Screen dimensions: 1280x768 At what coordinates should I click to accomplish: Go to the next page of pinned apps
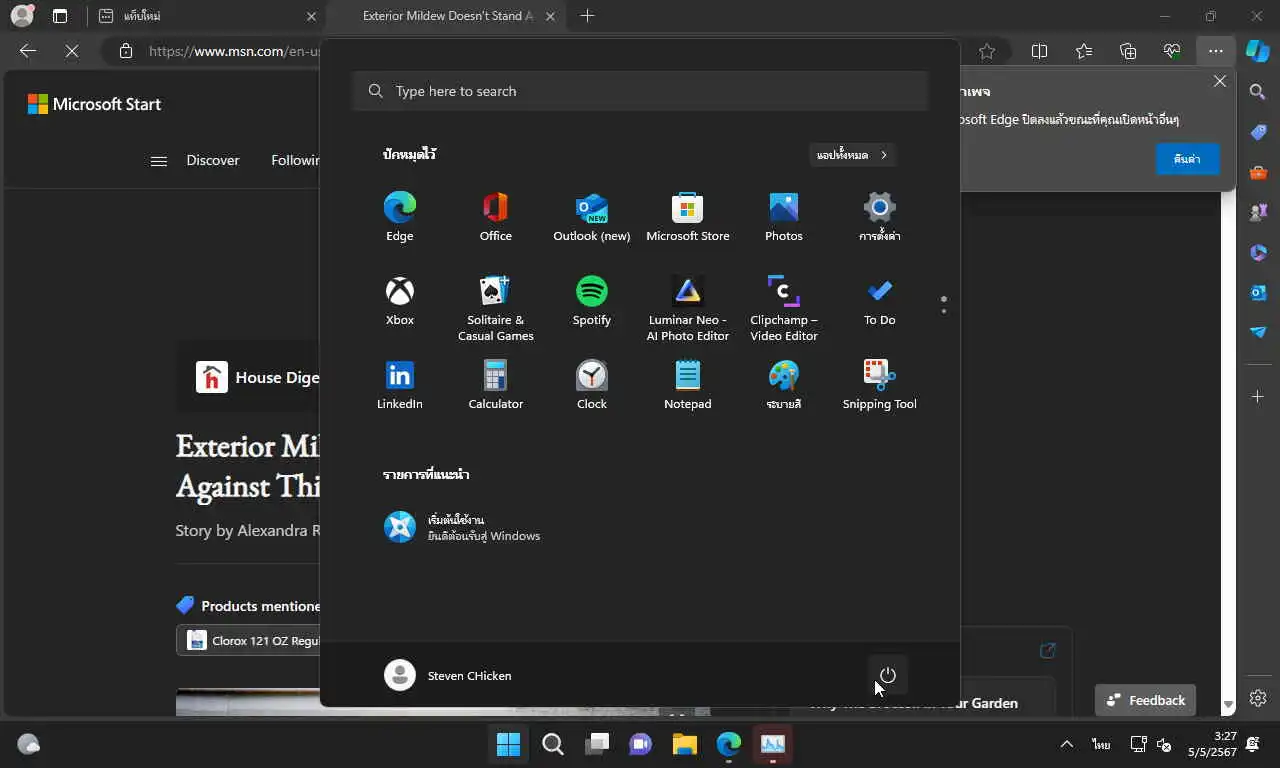943,311
